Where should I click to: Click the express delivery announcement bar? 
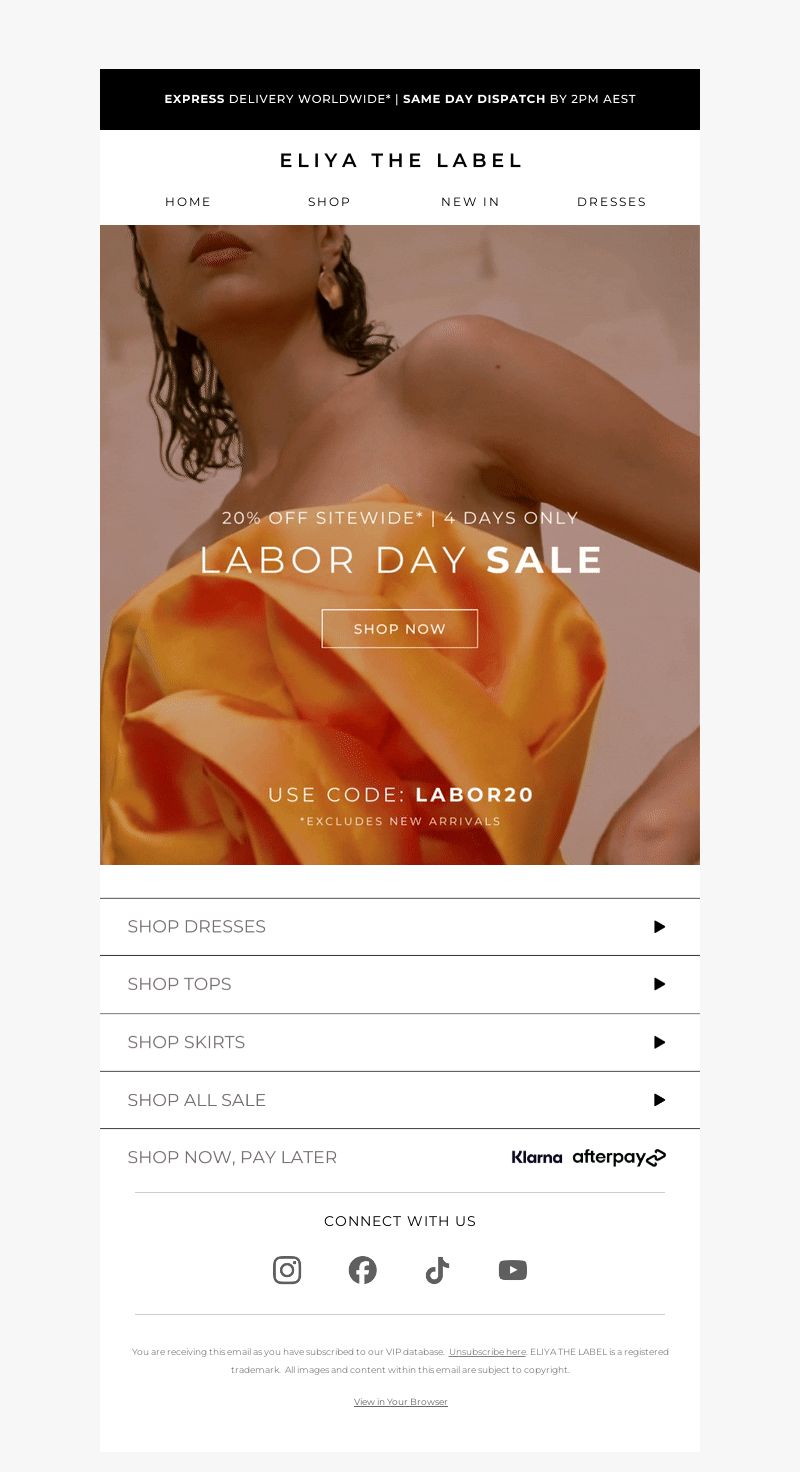click(x=400, y=99)
